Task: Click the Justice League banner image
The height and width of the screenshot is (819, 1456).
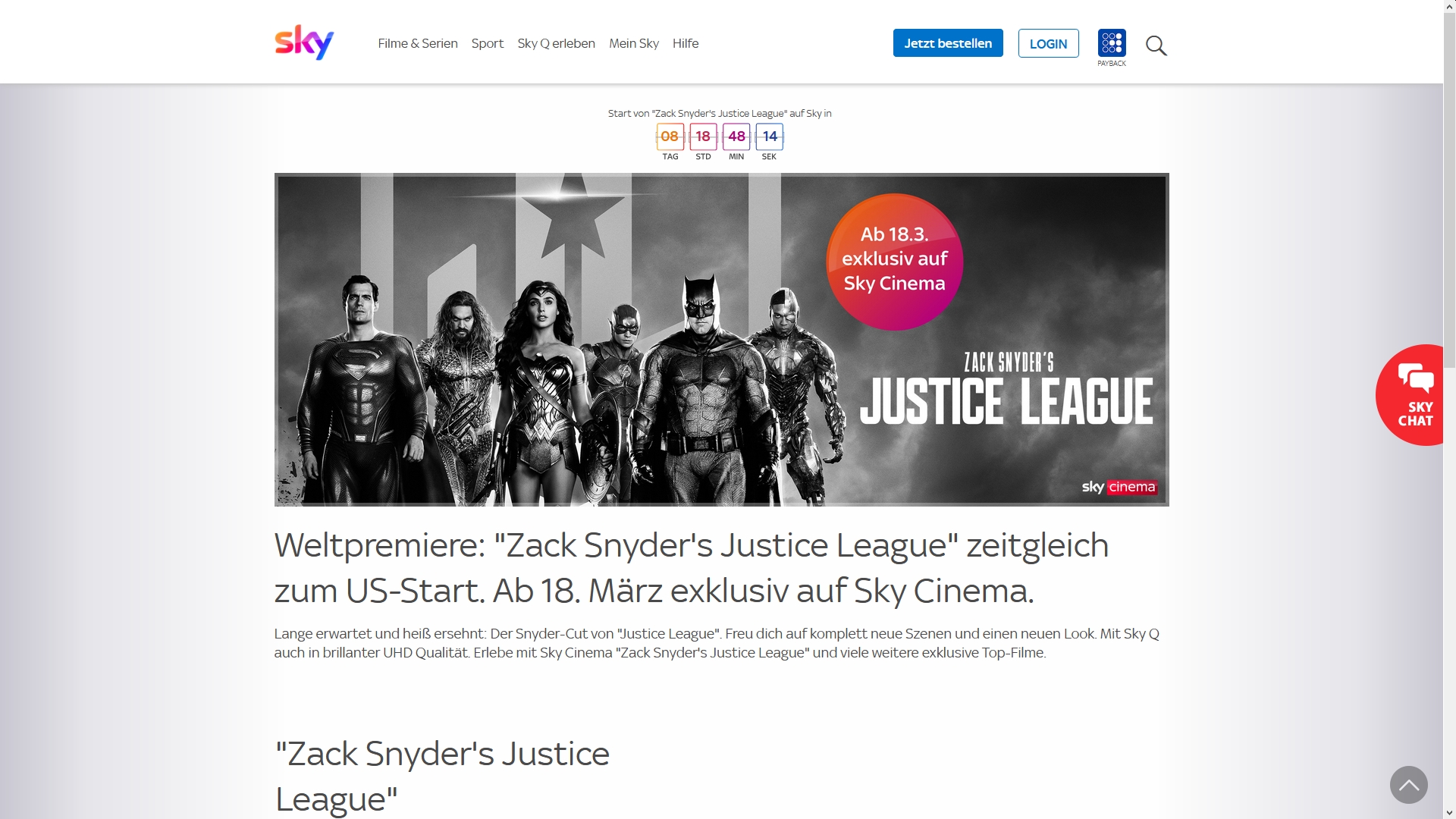Action: click(x=721, y=340)
